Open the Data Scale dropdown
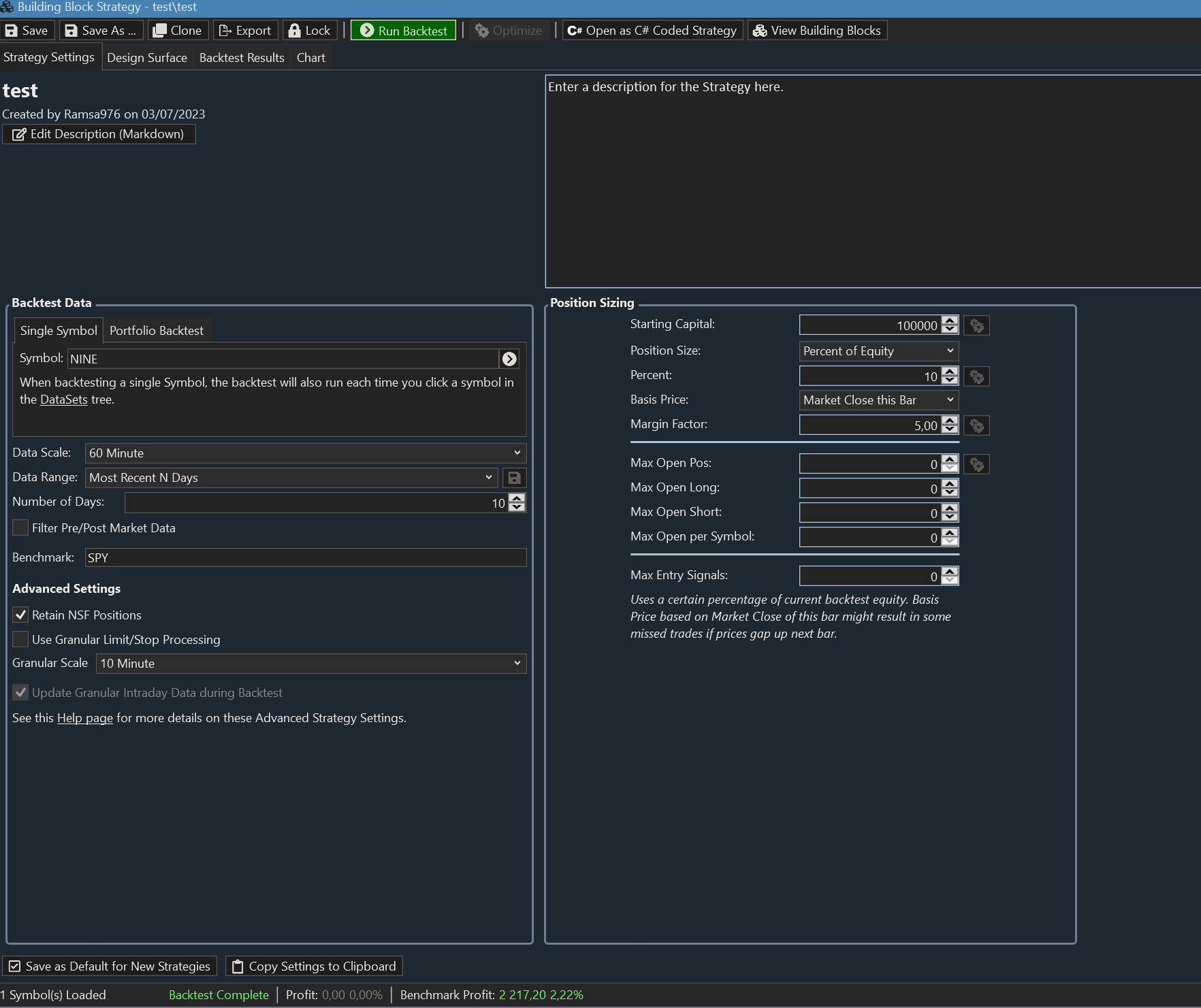The height and width of the screenshot is (1008, 1201). pyautogui.click(x=305, y=453)
